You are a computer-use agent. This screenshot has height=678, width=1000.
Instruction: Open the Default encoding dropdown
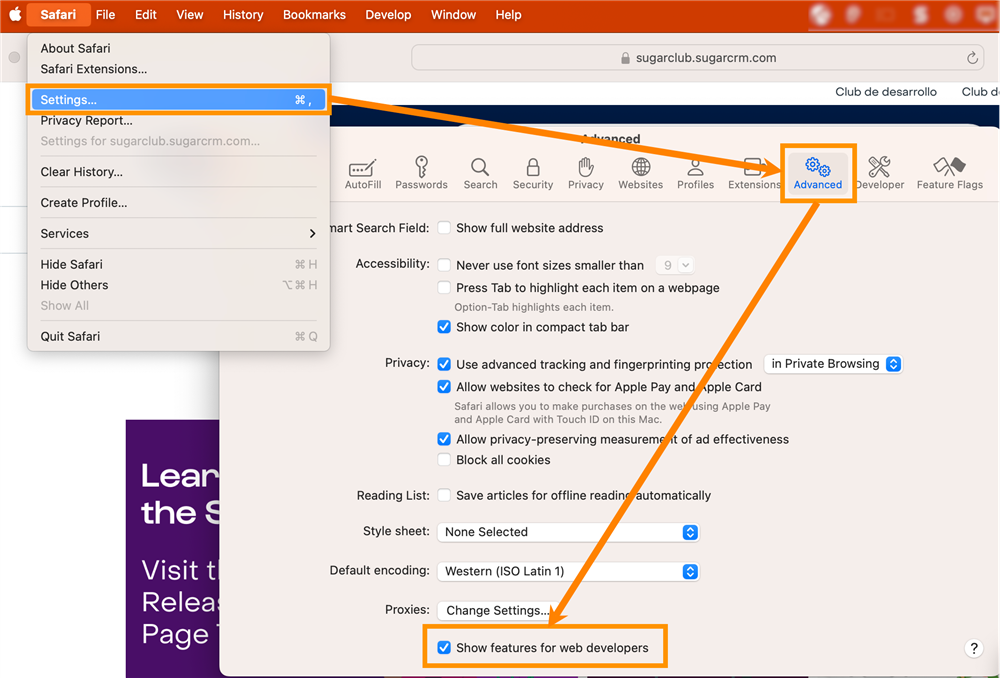coord(568,572)
